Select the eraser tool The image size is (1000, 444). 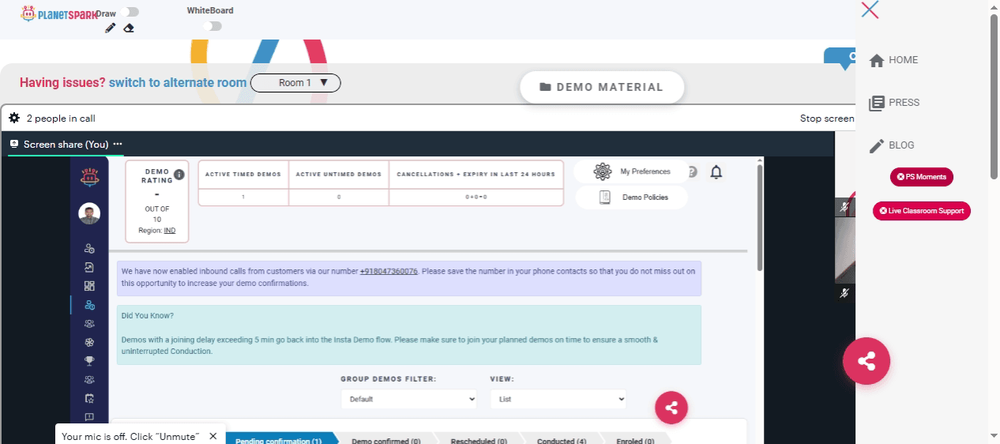pyautogui.click(x=129, y=28)
